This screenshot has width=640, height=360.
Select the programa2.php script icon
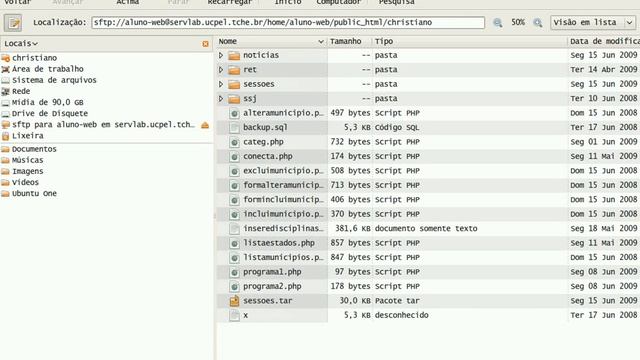pyautogui.click(x=234, y=287)
